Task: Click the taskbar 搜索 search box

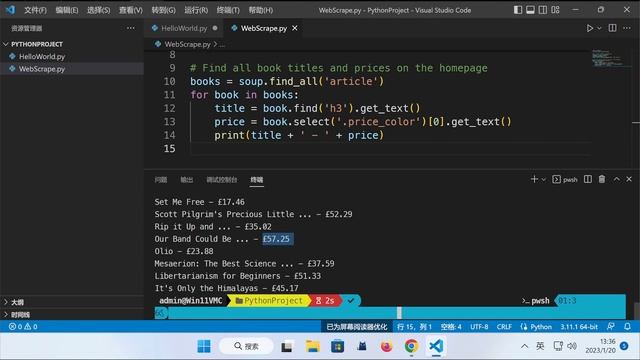Action: pos(247,346)
